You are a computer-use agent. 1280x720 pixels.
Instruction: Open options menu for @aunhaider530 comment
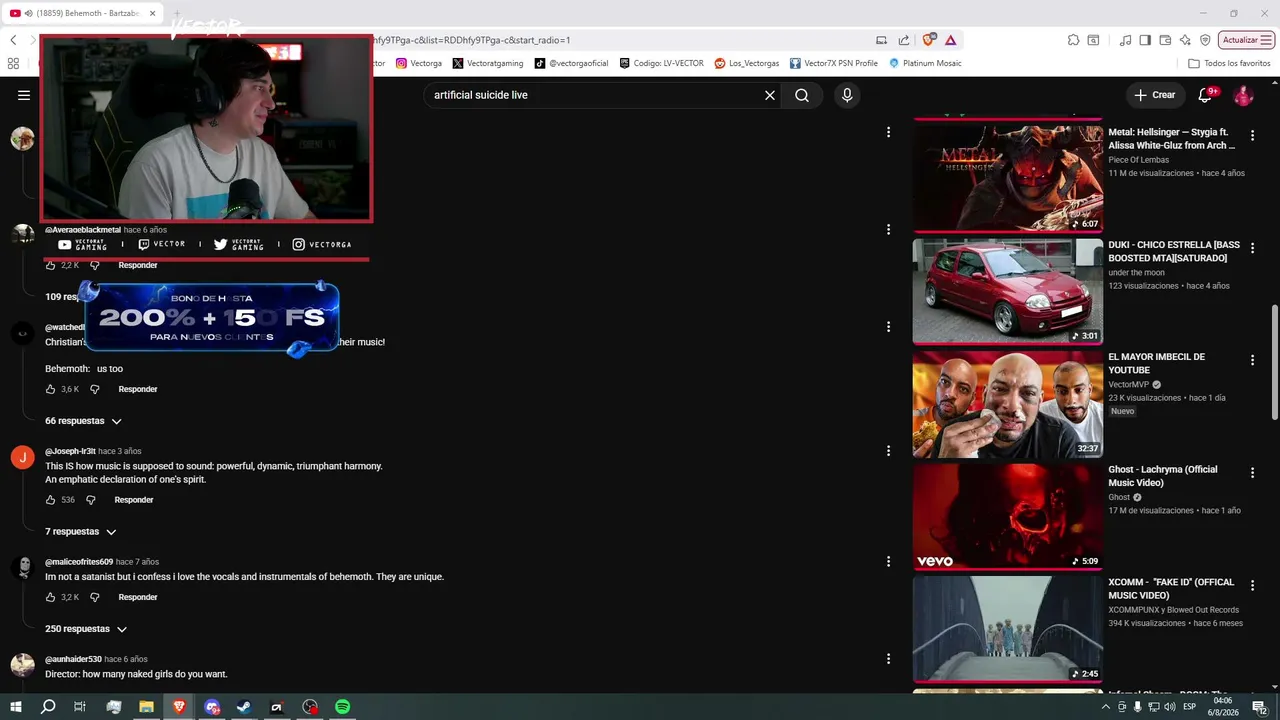click(x=888, y=659)
